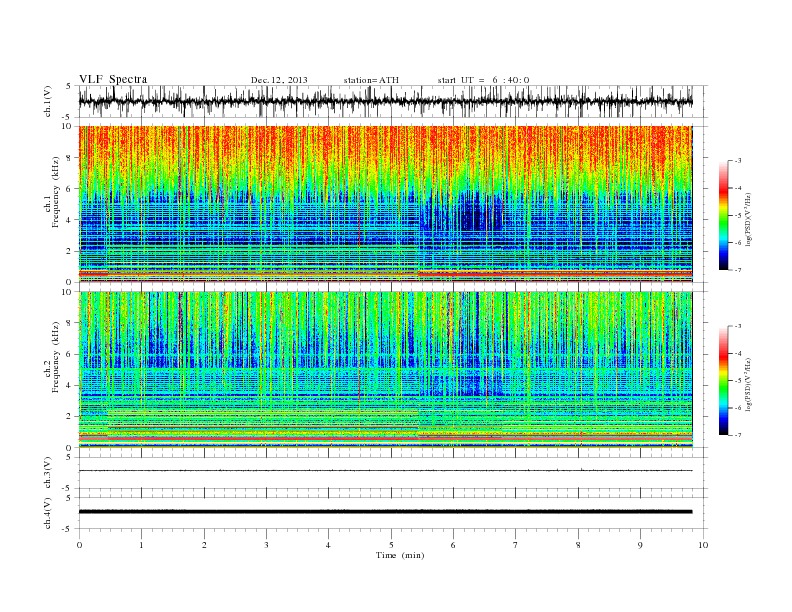Click the "0" time axis tick label

point(79,545)
